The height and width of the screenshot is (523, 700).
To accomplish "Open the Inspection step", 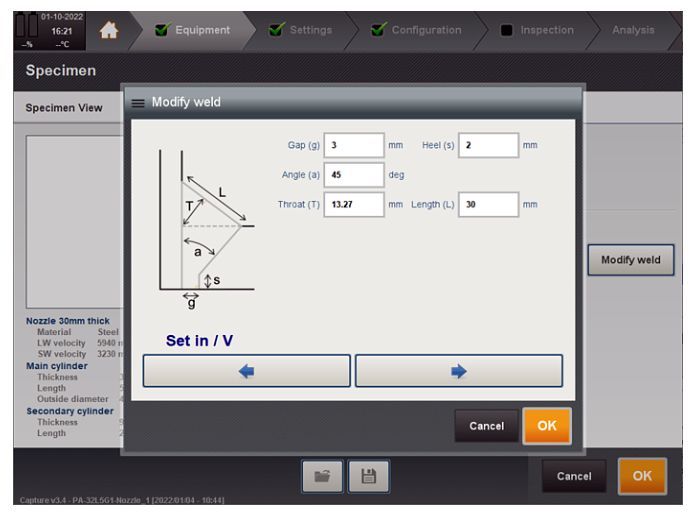I will [537, 30].
